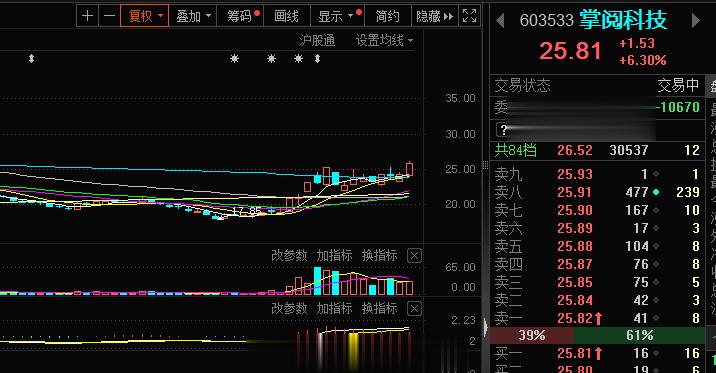Close the bottom indicator panel
Screen dimensions: 716x373
click(x=414, y=309)
